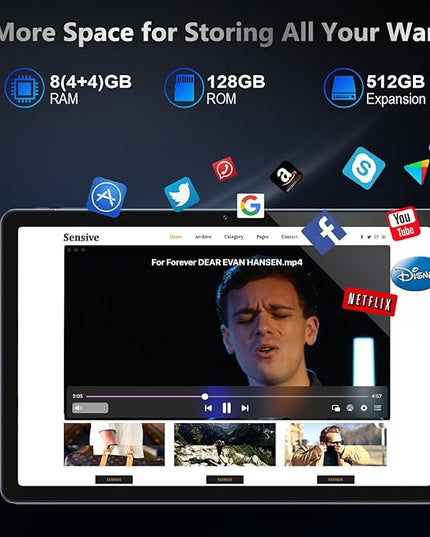Click the 2:05 elapsed time label
This screenshot has width=430, height=537.
click(78, 396)
